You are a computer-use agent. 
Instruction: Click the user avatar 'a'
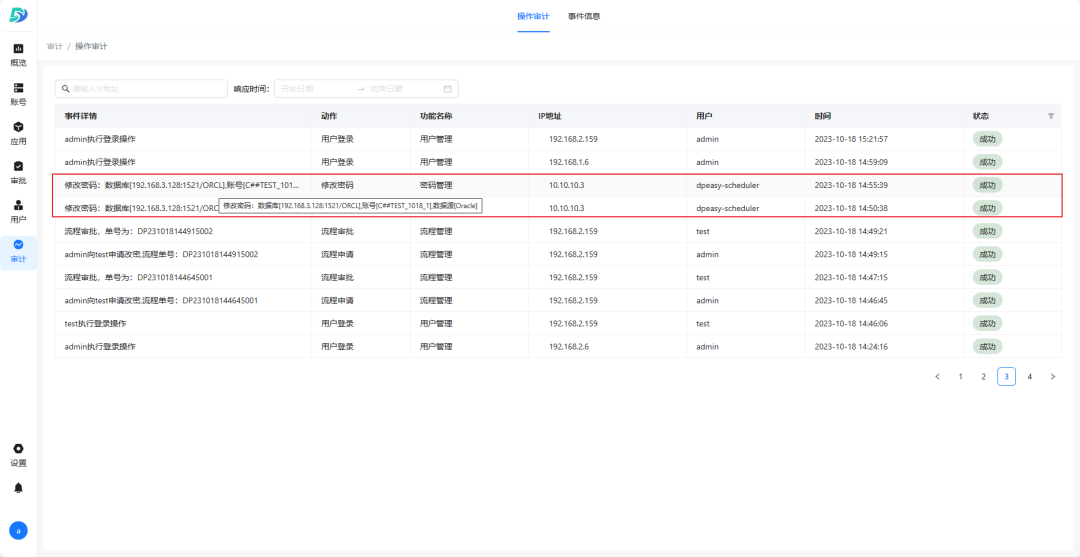point(19,530)
